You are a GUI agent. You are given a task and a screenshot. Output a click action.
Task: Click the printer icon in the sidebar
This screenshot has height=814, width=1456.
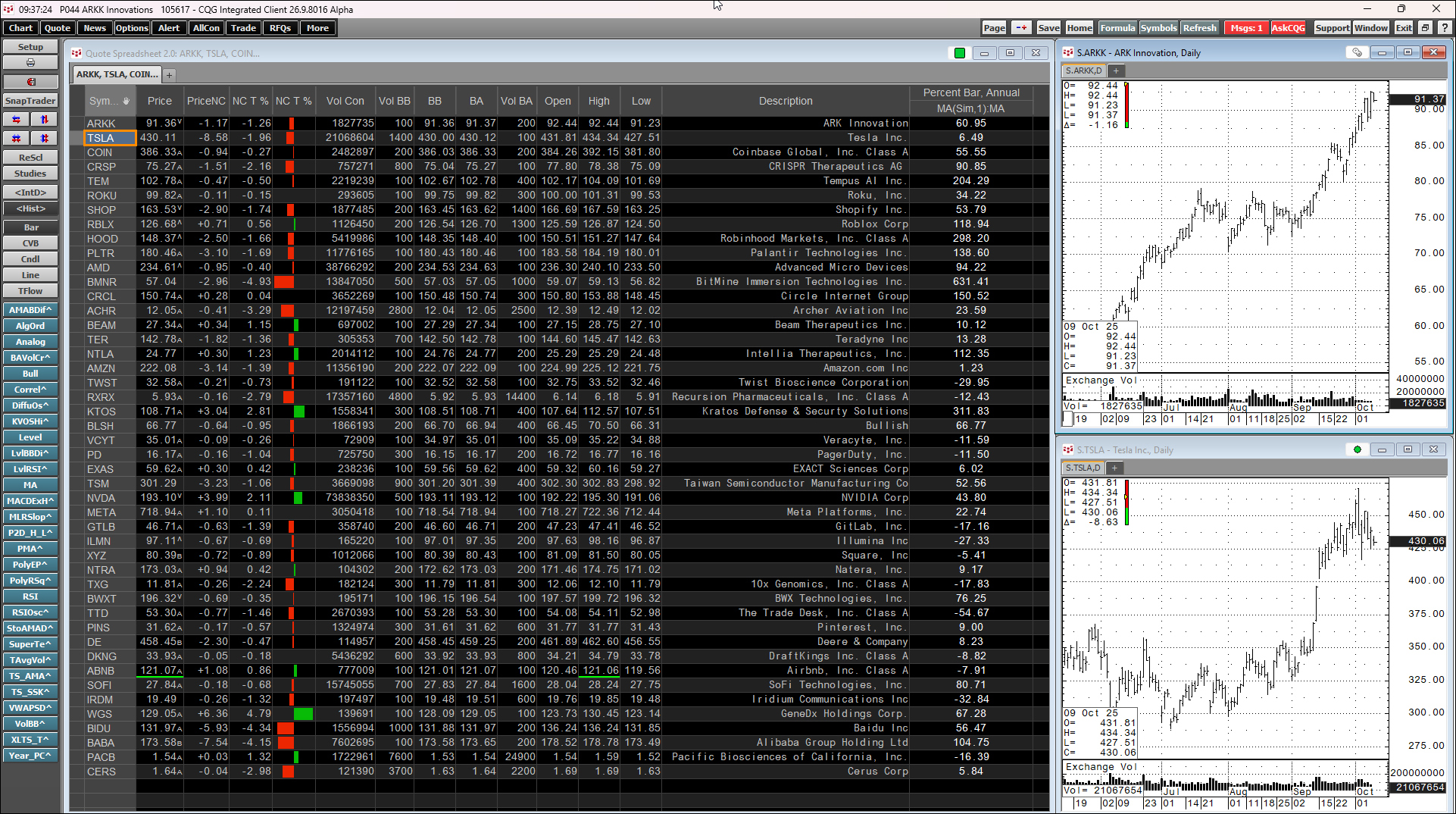point(30,63)
